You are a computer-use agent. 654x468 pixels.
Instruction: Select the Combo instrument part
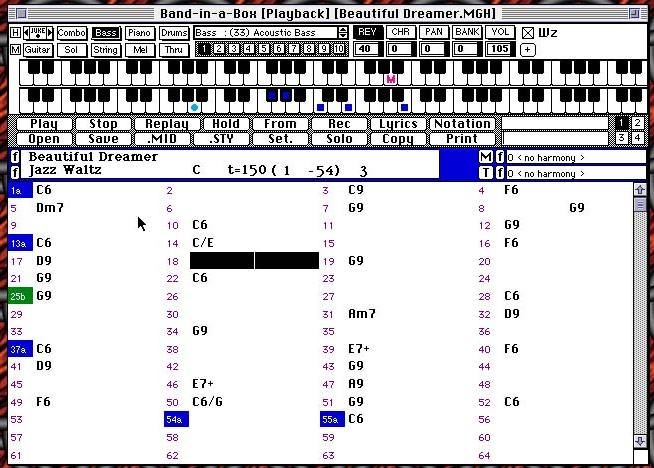pyautogui.click(x=72, y=33)
